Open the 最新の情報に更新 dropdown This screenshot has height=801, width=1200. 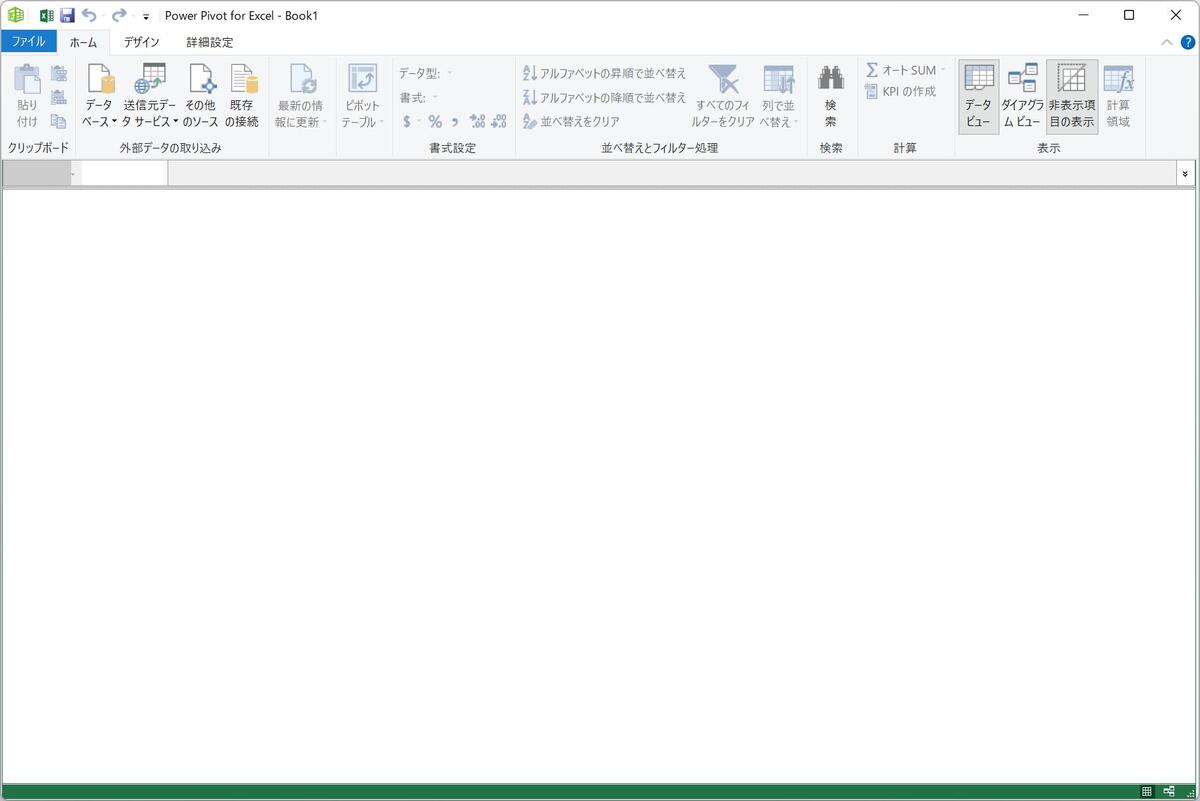(301, 96)
